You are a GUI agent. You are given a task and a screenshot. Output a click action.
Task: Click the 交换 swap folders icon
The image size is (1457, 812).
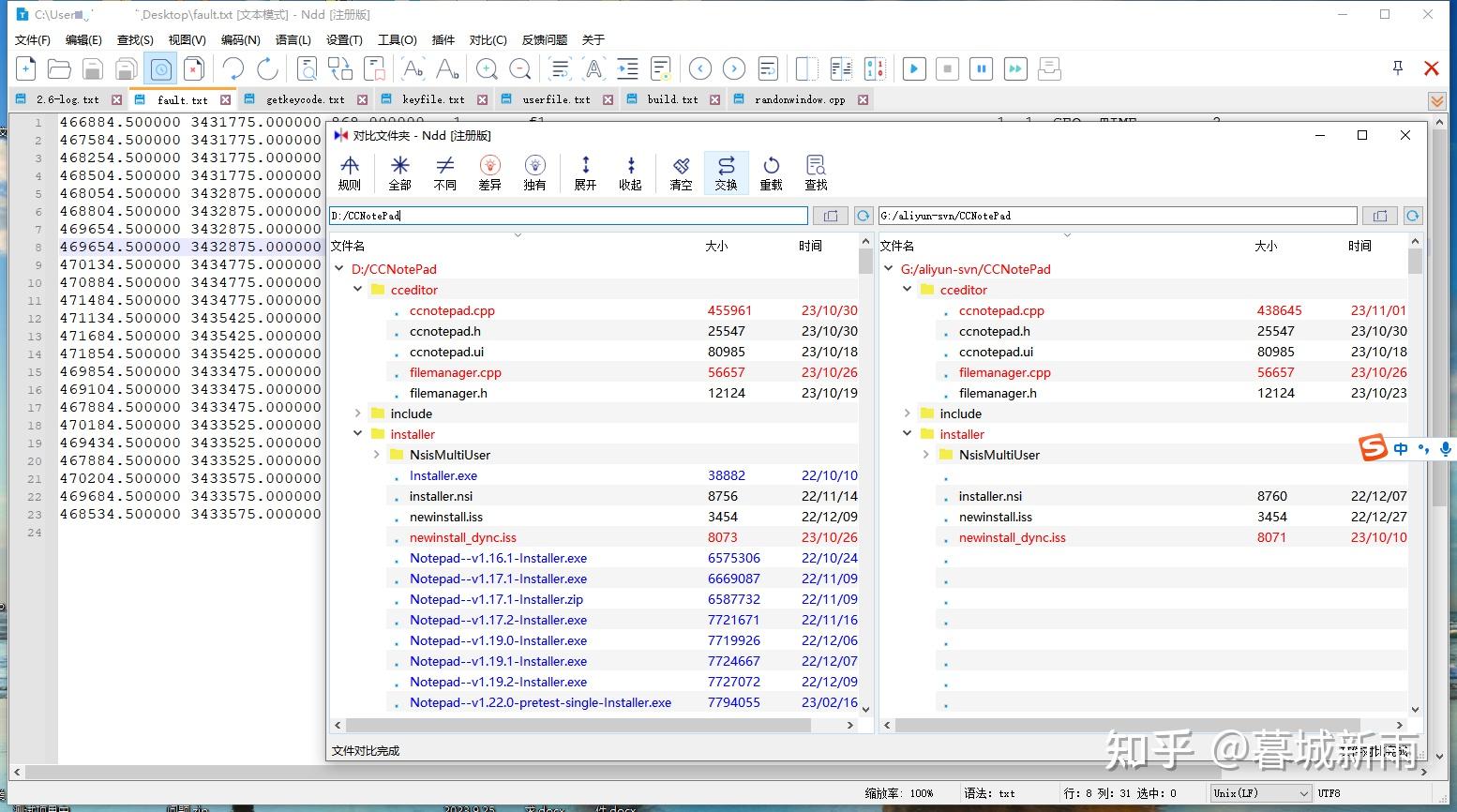(726, 173)
